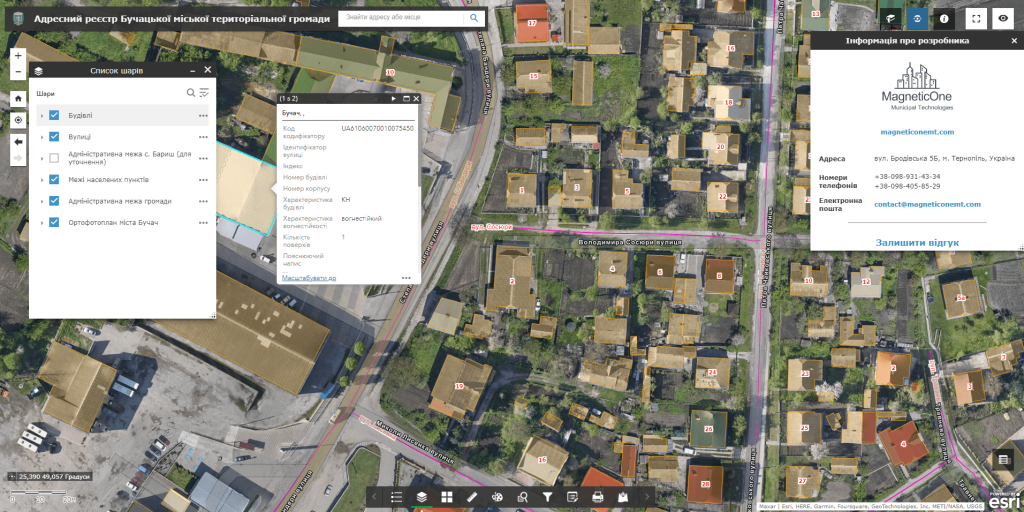
Task: Expand the Вулиці layer tree
Action: tap(42, 137)
